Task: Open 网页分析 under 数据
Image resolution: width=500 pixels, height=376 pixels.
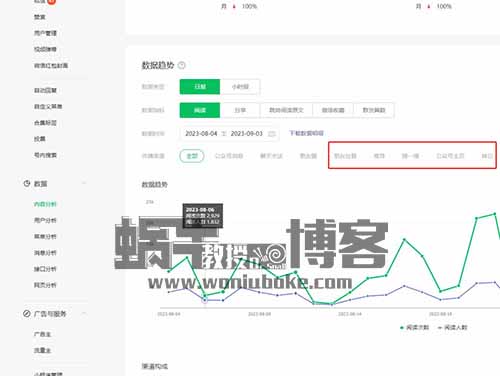Action: (45, 285)
